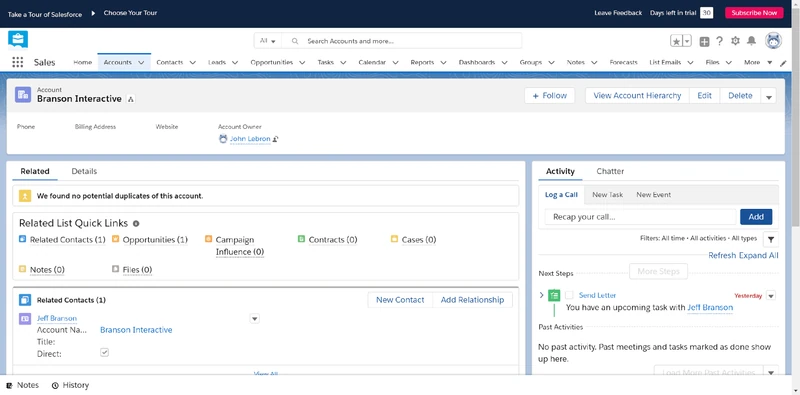The height and width of the screenshot is (395, 800).
Task: Expand the Contacts tab dropdown arrow
Action: click(x=192, y=63)
